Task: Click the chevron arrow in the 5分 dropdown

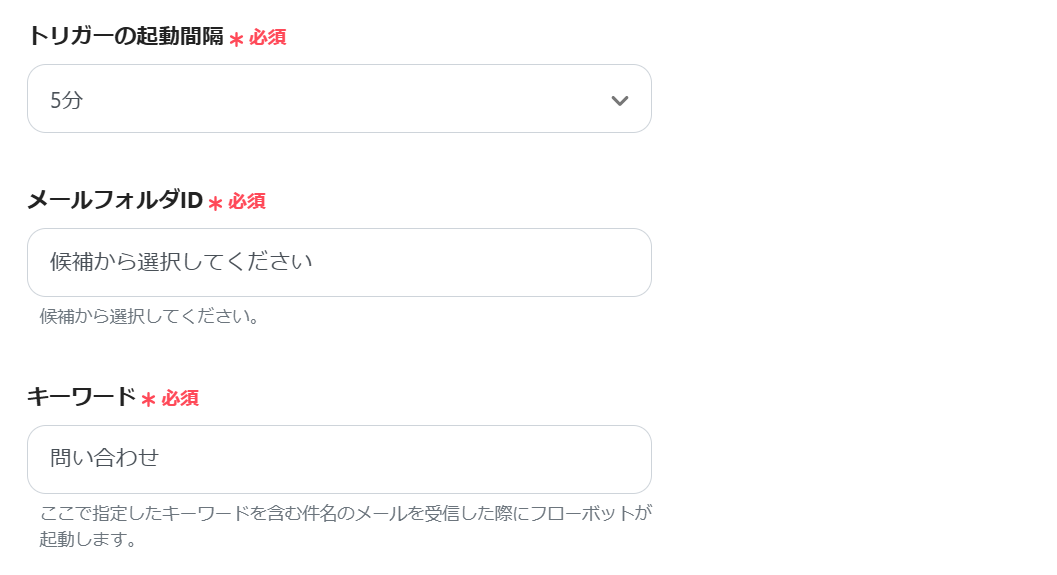Action: point(619,100)
